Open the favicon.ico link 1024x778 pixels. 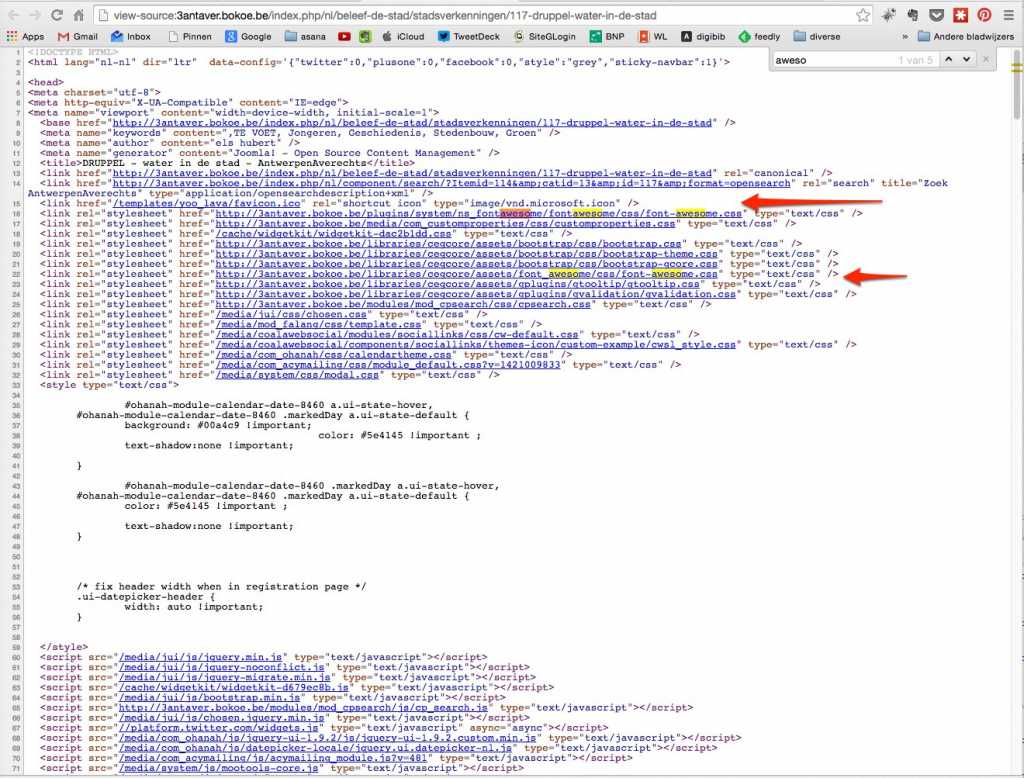click(206, 203)
